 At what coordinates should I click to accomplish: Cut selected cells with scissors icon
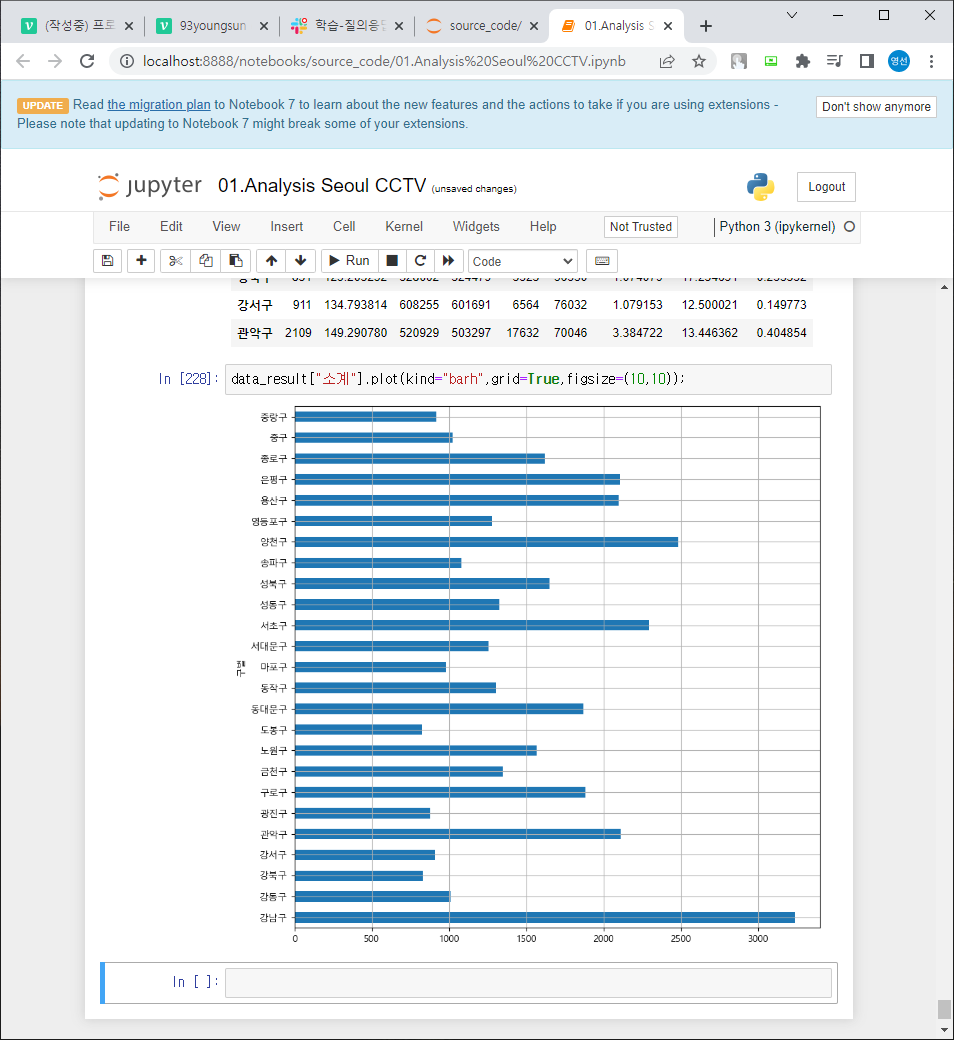pos(175,261)
